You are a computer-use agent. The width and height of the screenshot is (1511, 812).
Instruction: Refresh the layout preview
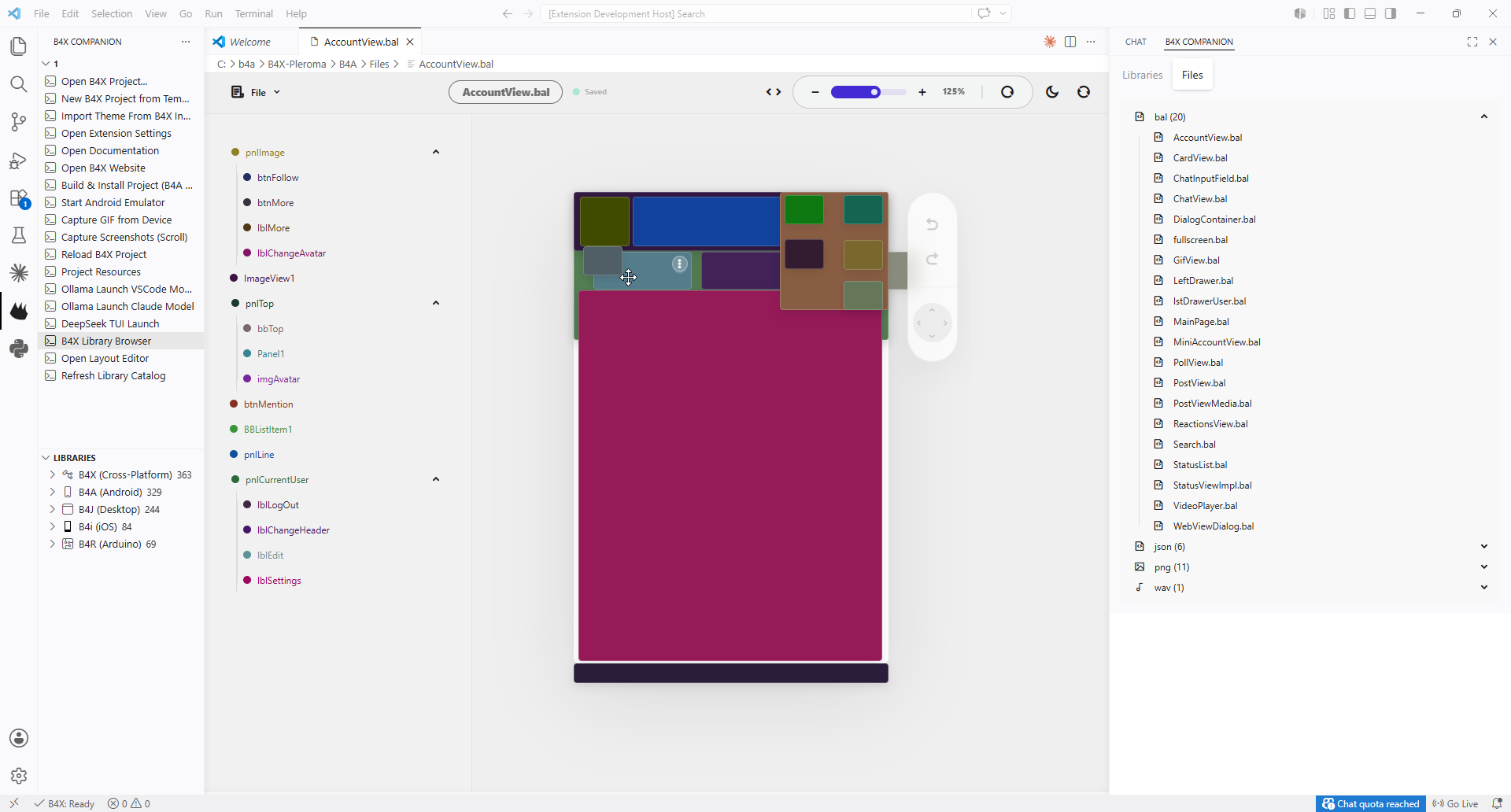click(x=1084, y=92)
